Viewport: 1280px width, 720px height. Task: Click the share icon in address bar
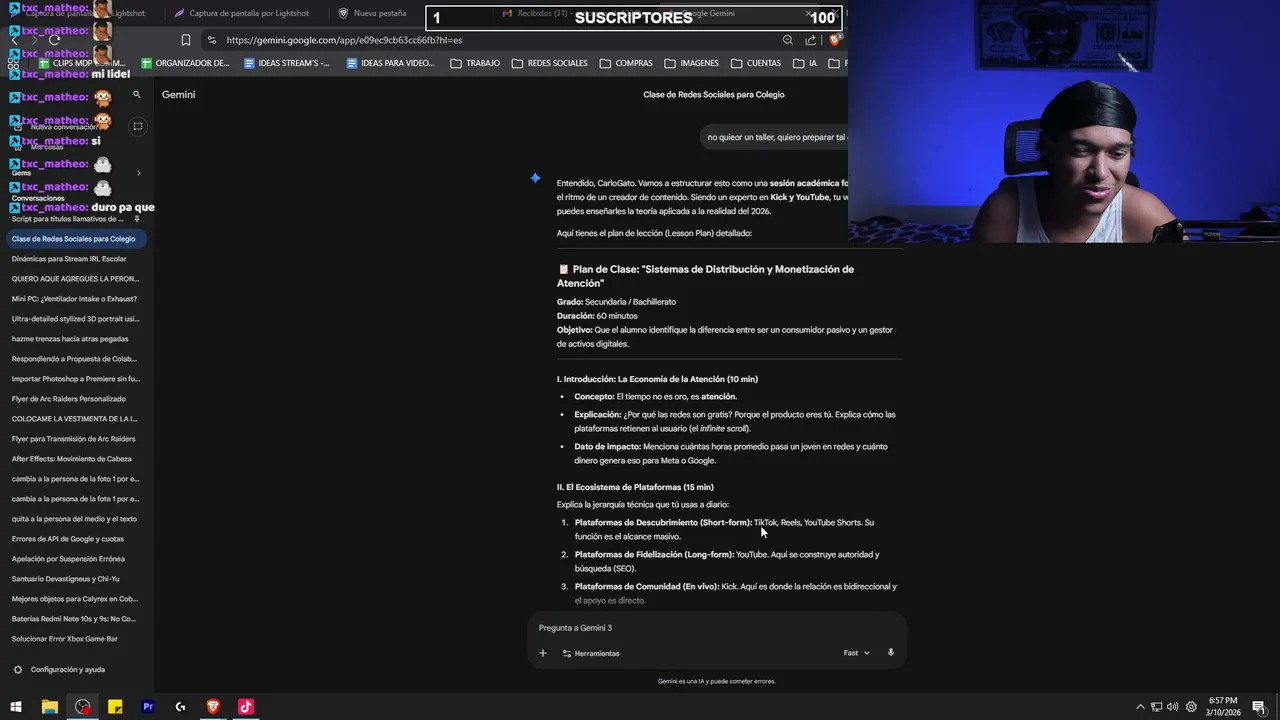[x=811, y=40]
